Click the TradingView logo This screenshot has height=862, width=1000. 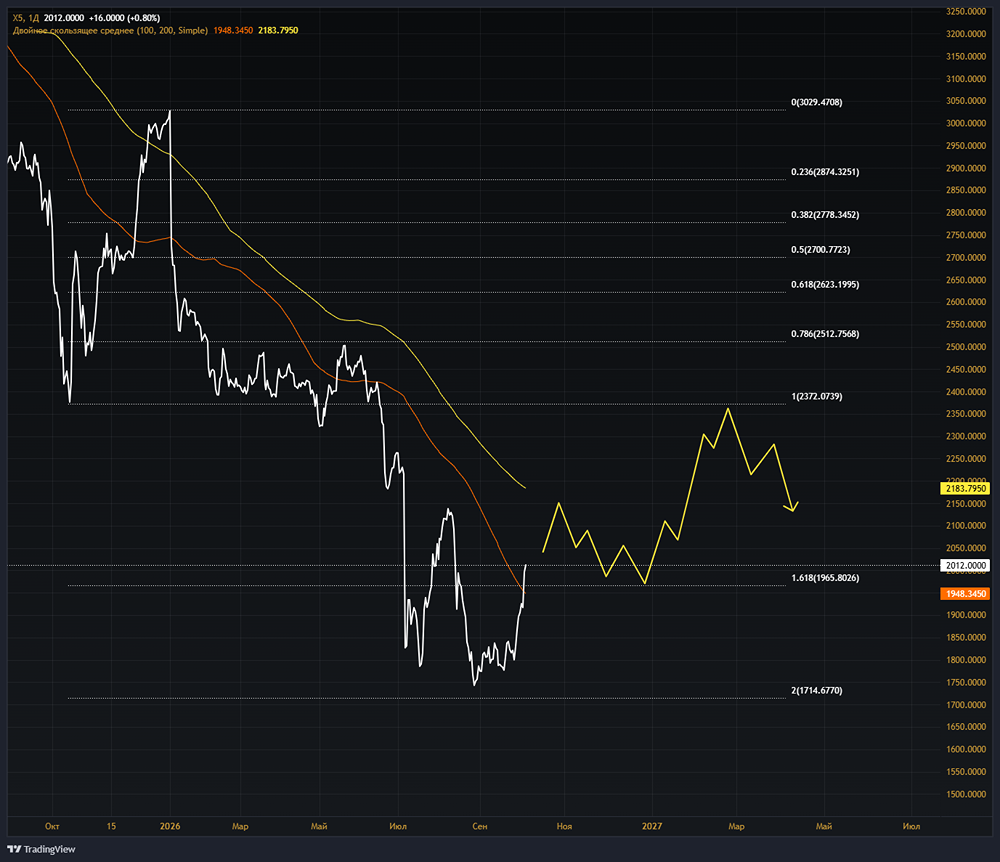(x=41, y=849)
